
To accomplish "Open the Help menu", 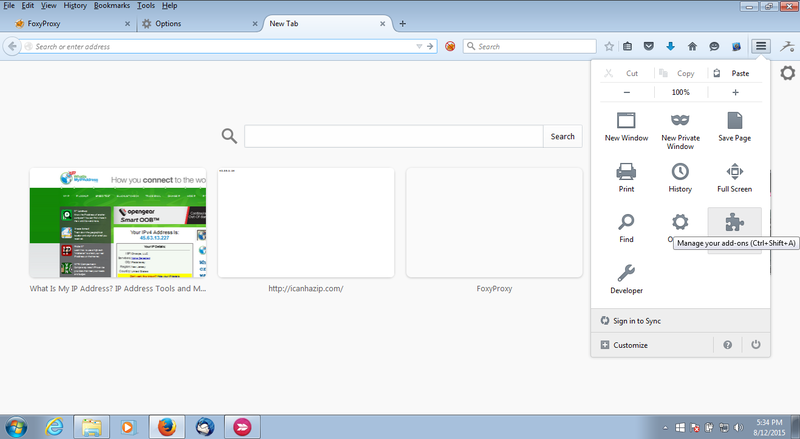I will coord(170,6).
